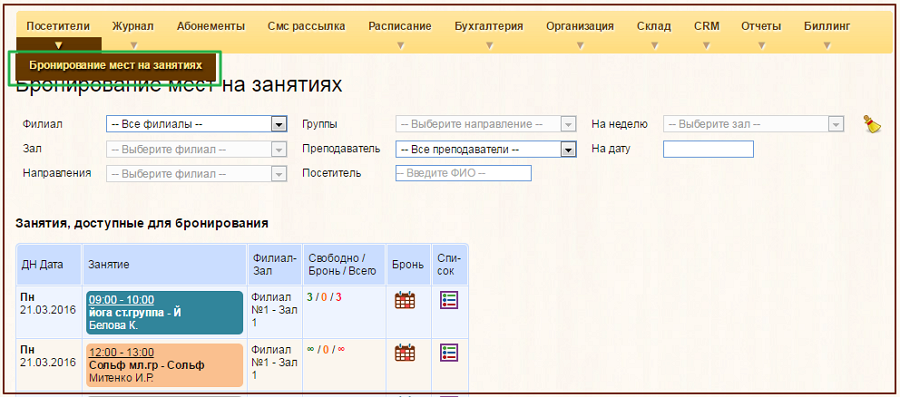Image resolution: width=900 pixels, height=397 pixels.
Task: Click the Филиал-Зал column header
Action: [275, 264]
